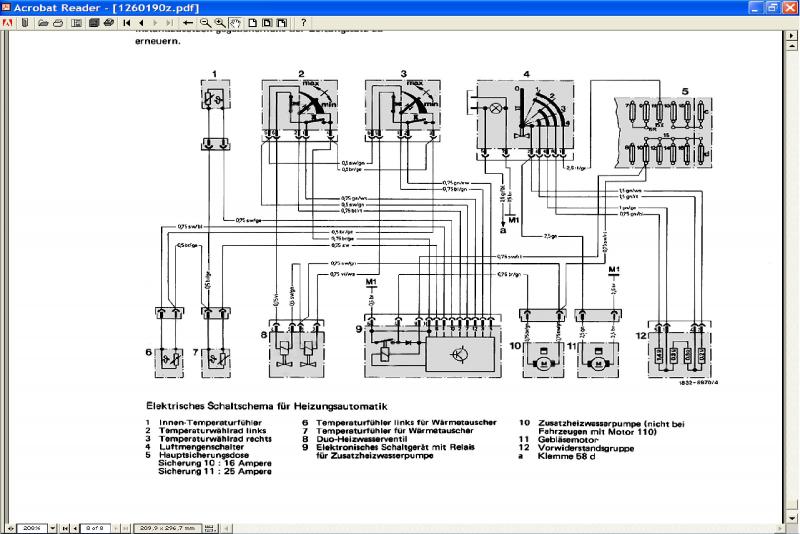800x534 pixels.
Task: Show the navigation pane icon
Action: click(x=77, y=23)
